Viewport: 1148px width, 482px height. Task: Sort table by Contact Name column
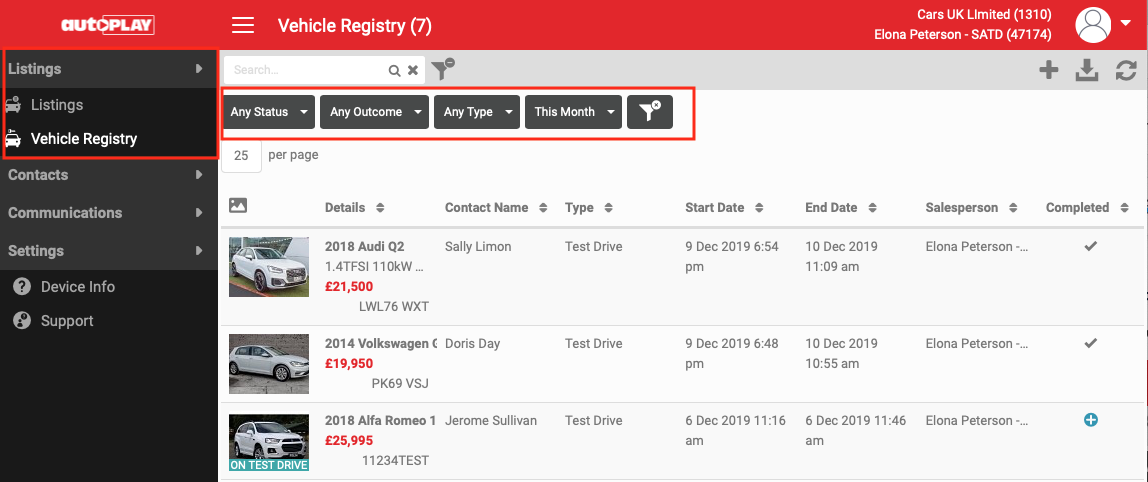click(496, 207)
